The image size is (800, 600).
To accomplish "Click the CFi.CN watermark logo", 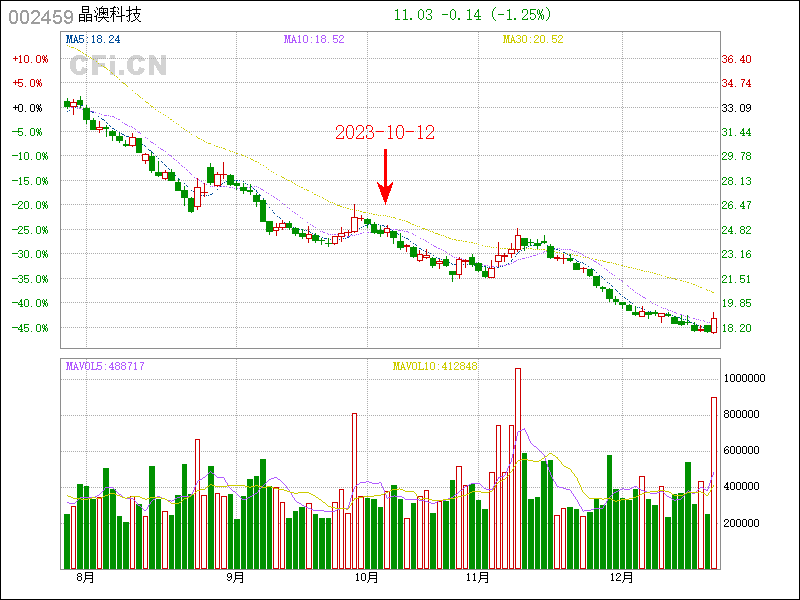I will (118, 66).
